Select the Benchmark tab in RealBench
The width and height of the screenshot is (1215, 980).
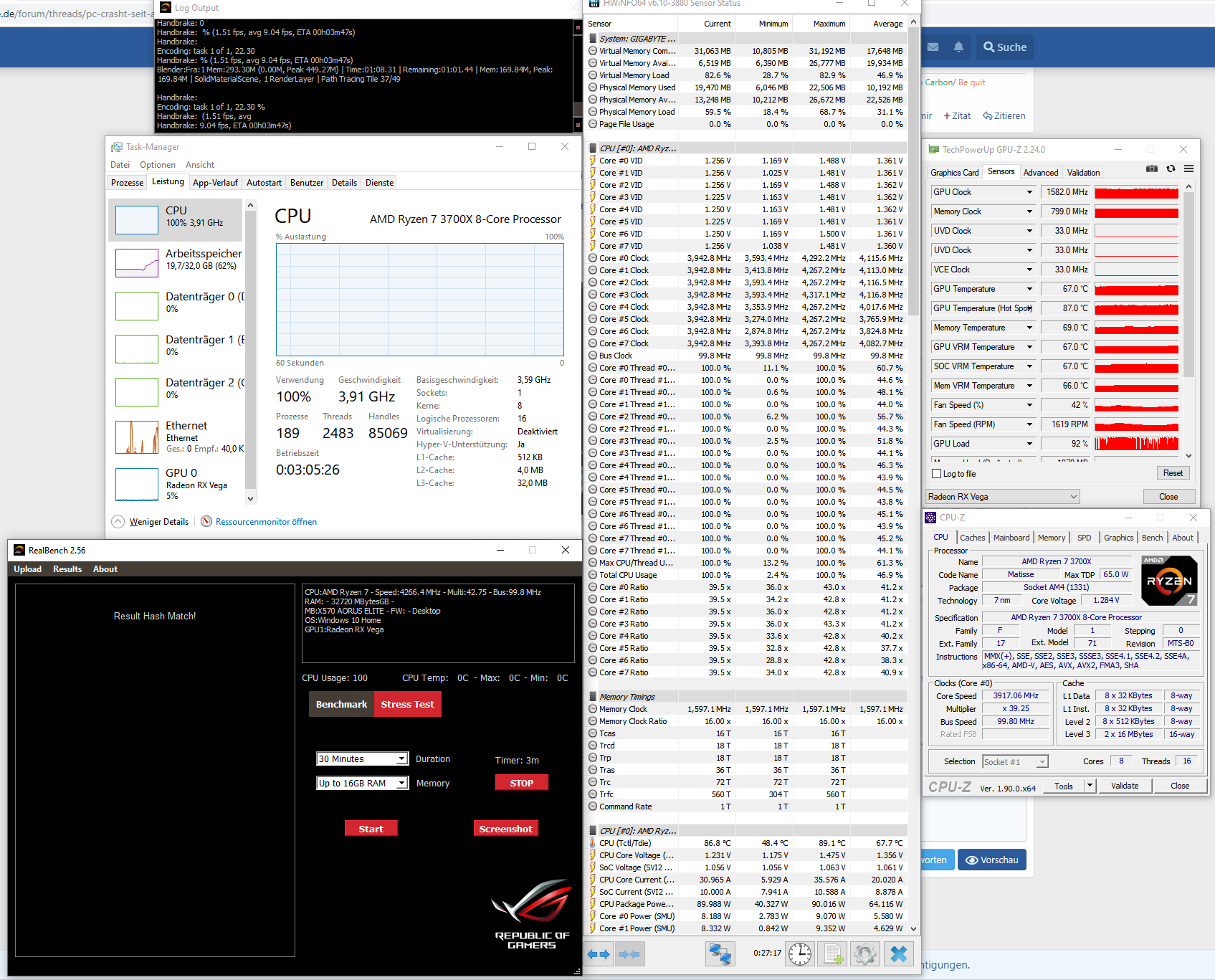[341, 704]
